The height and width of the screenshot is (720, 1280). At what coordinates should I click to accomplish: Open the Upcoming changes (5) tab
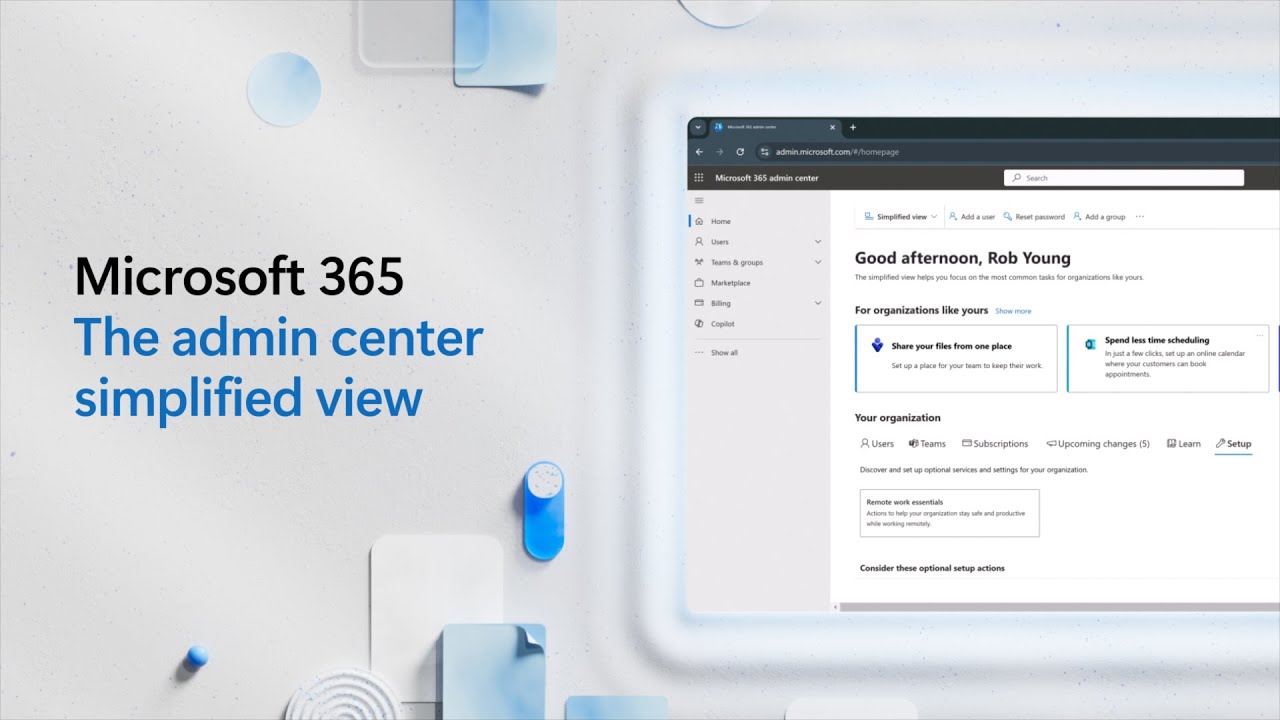[x=1098, y=444]
